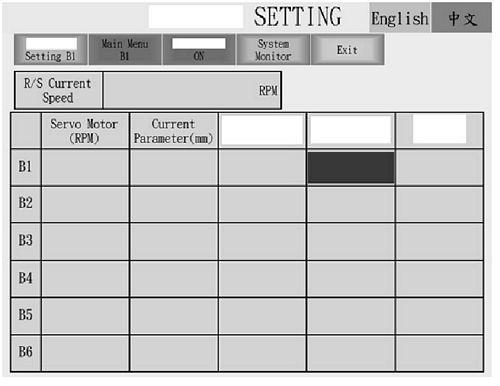The image size is (500, 386).
Task: Toggle the ON switch button
Action: (x=199, y=50)
